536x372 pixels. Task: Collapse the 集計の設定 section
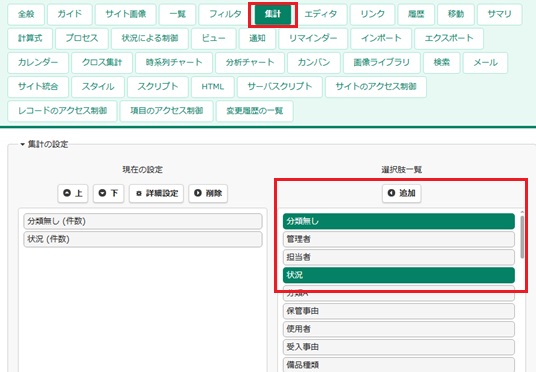point(44,144)
